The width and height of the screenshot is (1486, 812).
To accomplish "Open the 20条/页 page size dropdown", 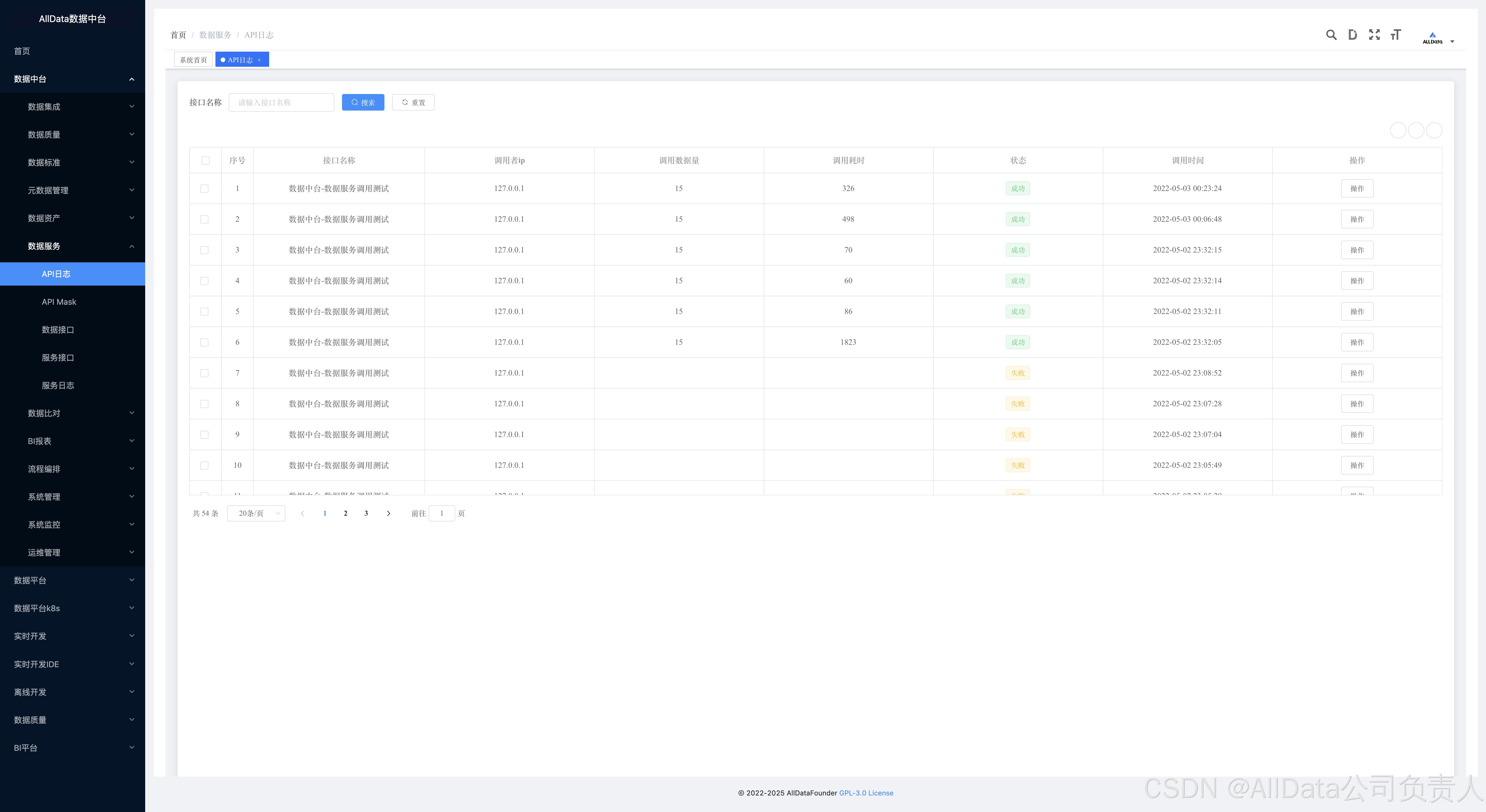I will (256, 513).
